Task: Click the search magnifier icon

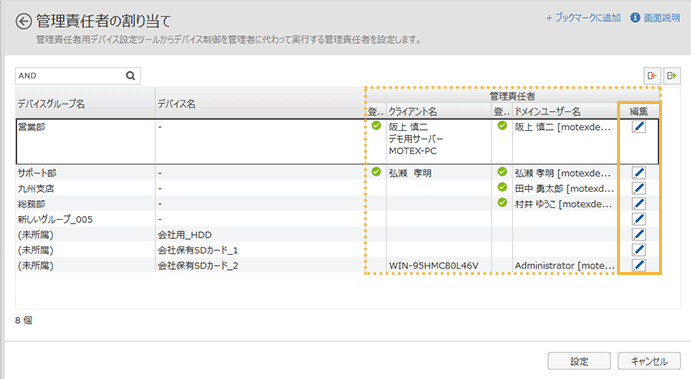Action: (130, 76)
